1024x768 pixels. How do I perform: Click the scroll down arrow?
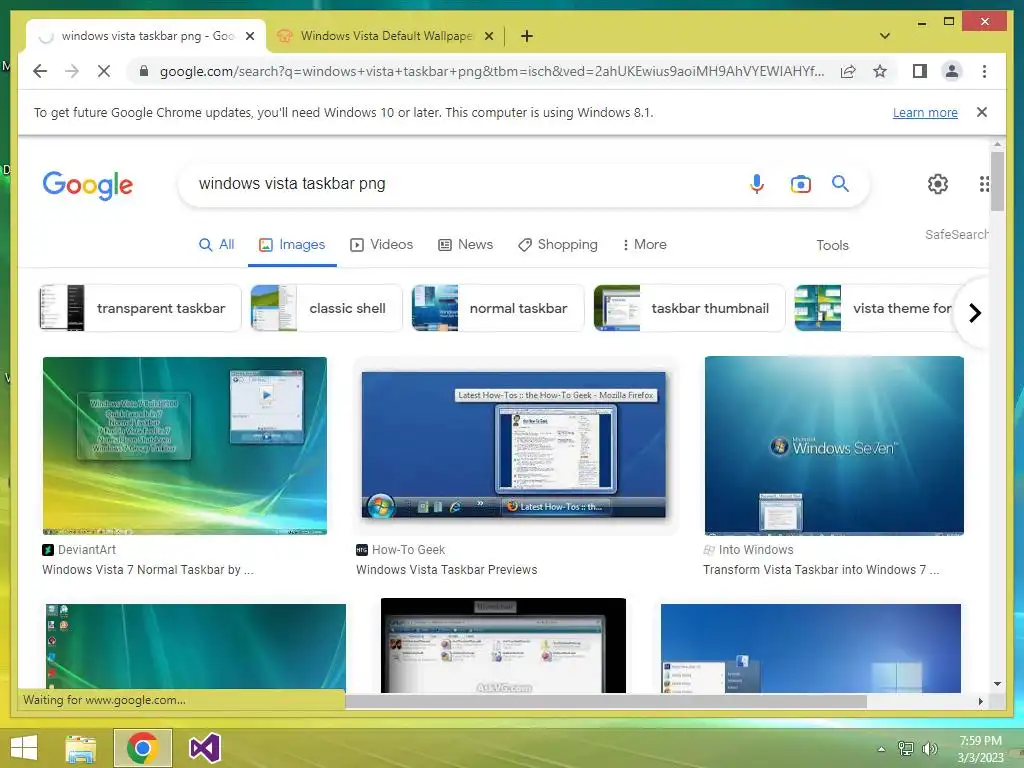997,684
